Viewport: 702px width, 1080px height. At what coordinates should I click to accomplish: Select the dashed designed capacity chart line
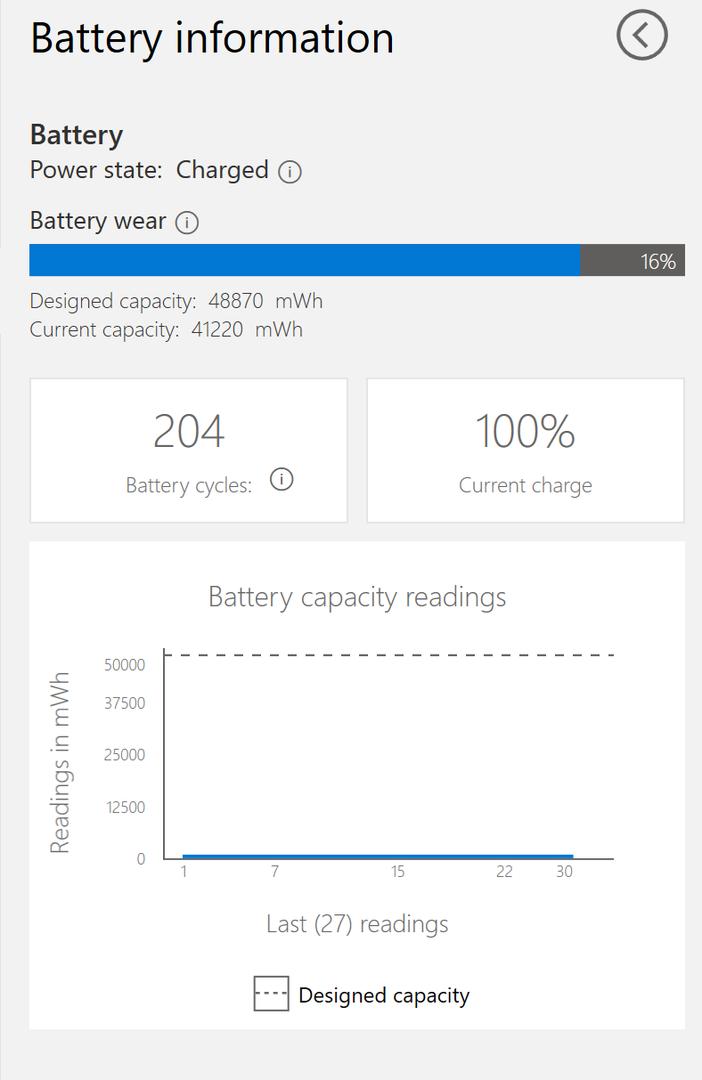(390, 655)
